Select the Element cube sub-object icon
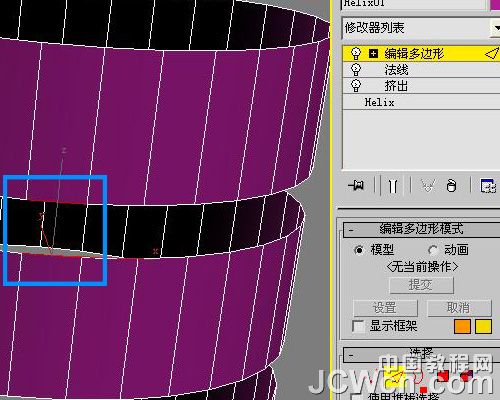 tap(467, 376)
